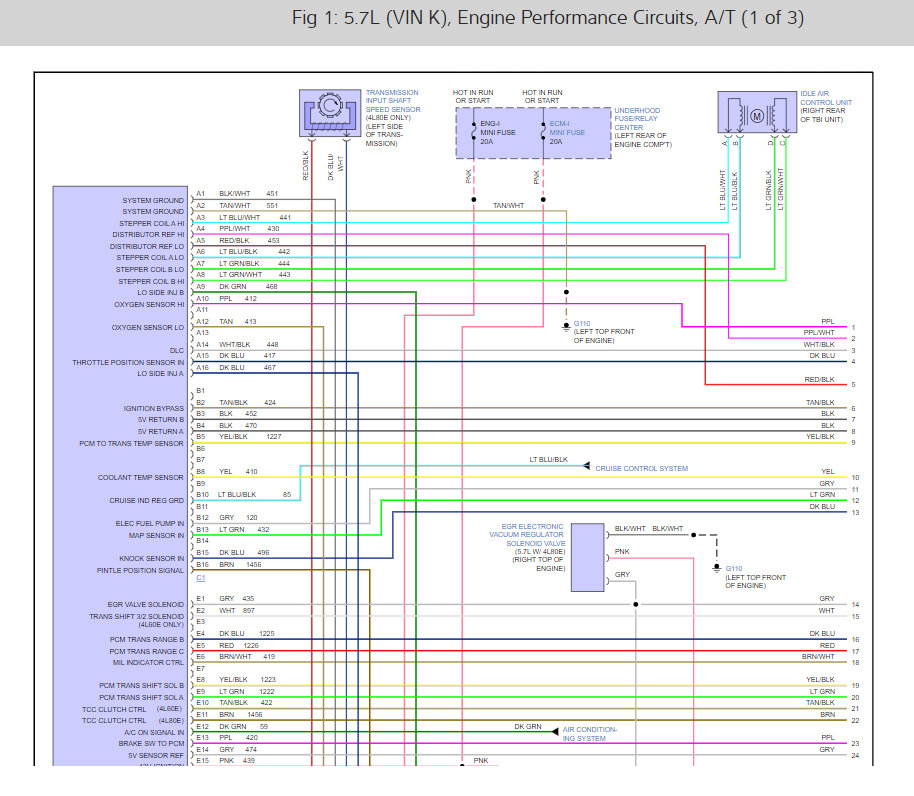Image resolution: width=914 pixels, height=796 pixels.
Task: Click pin B5 'YEL/BLK 1227' wire label
Action: coord(250,436)
